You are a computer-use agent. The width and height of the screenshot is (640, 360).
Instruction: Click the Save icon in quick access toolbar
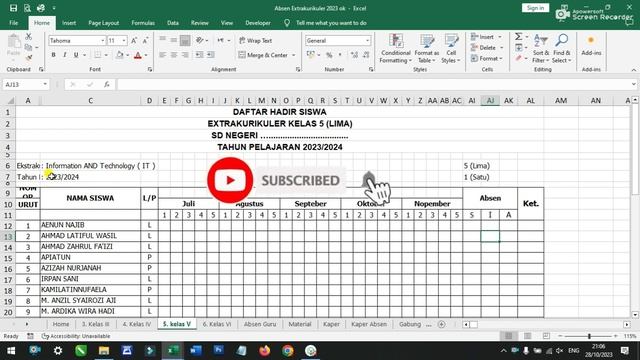13,8
